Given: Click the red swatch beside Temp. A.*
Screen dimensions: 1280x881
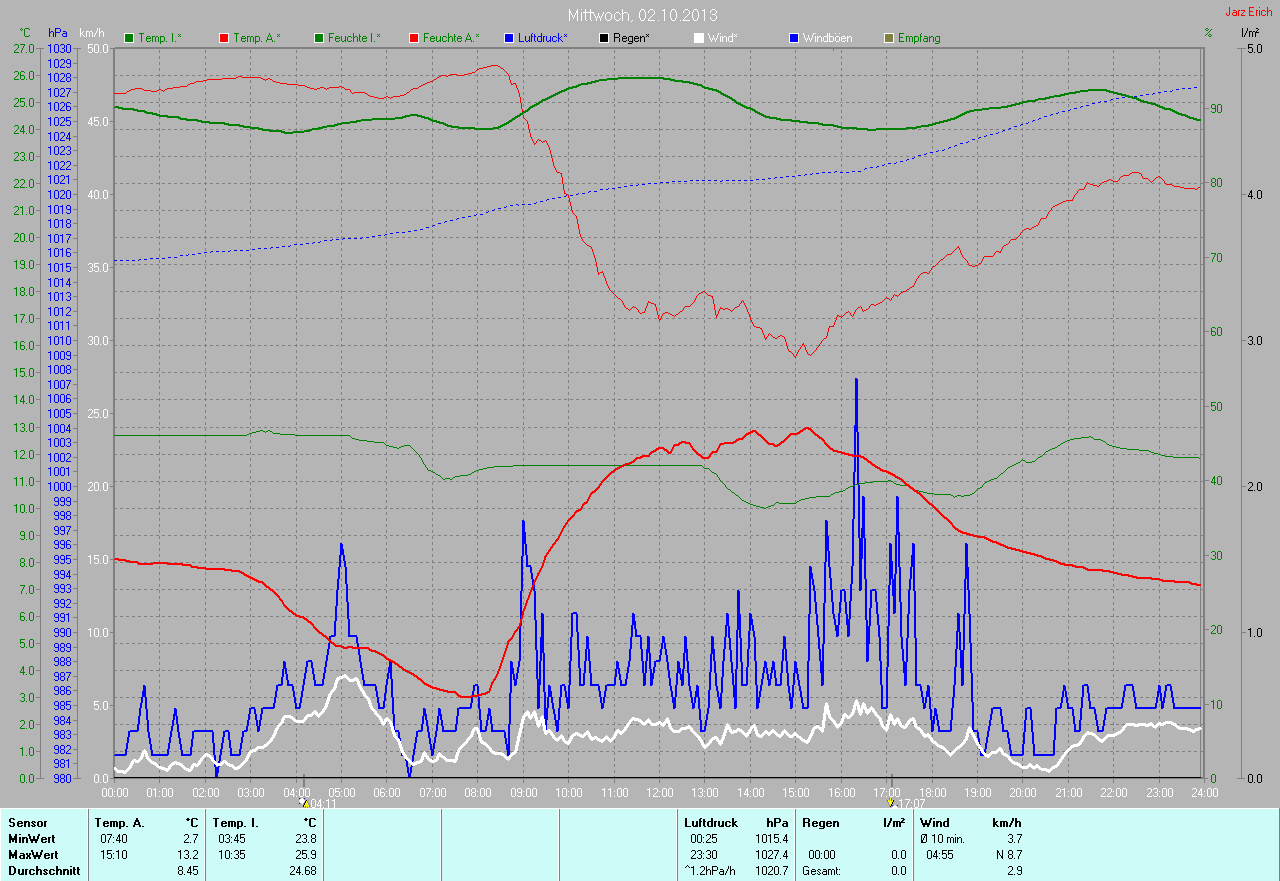Looking at the screenshot, I should (224, 38).
